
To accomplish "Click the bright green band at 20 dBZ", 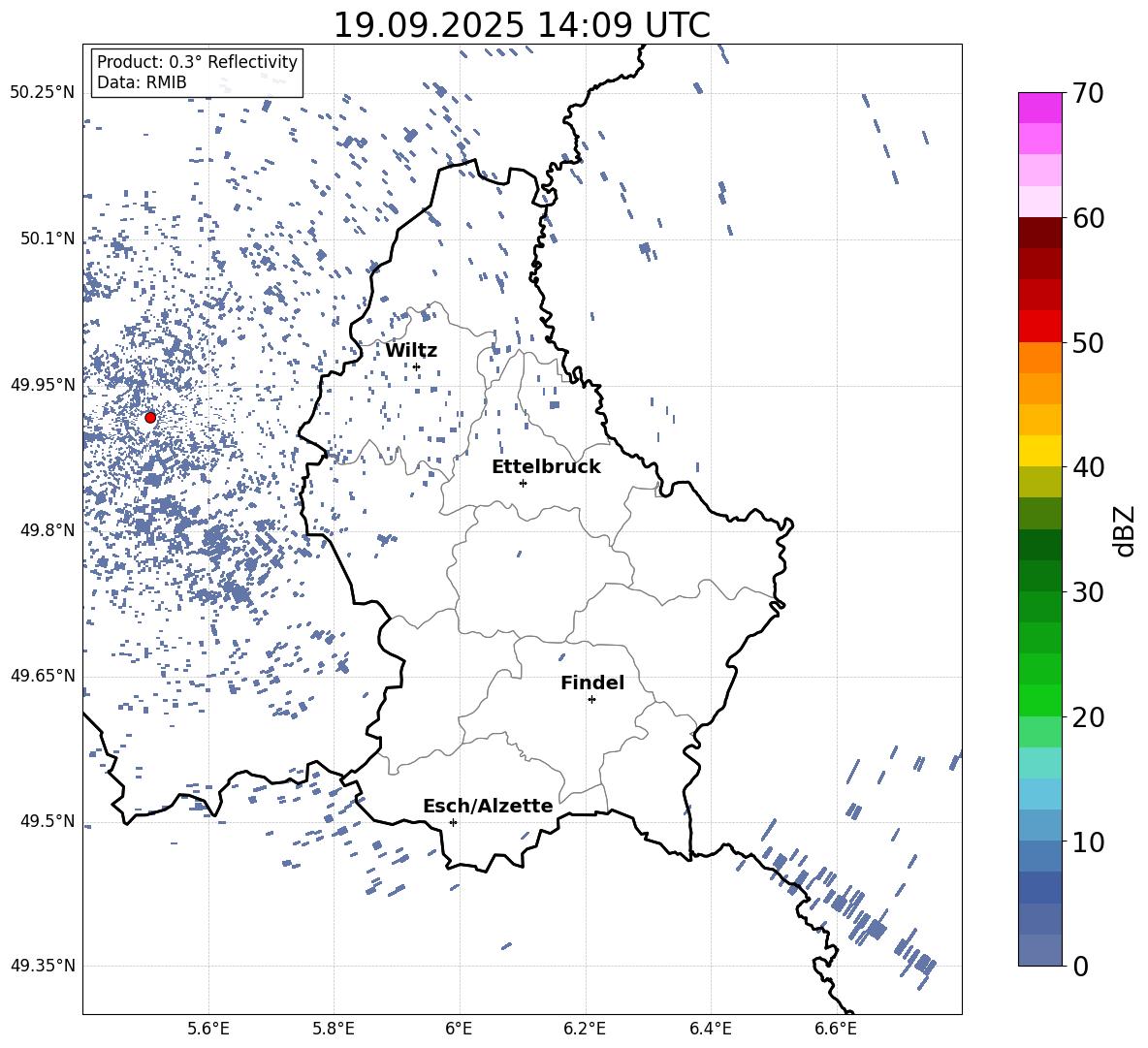I will tap(1039, 700).
